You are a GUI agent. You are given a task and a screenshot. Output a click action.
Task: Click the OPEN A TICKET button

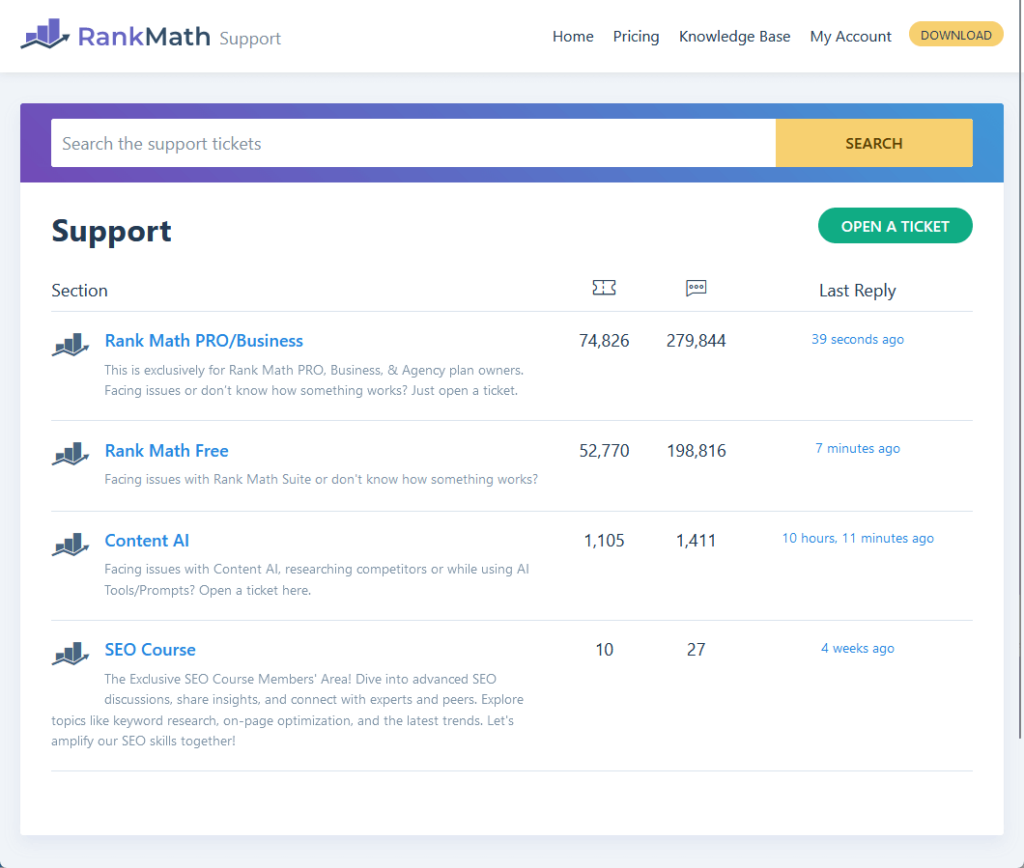tap(895, 226)
